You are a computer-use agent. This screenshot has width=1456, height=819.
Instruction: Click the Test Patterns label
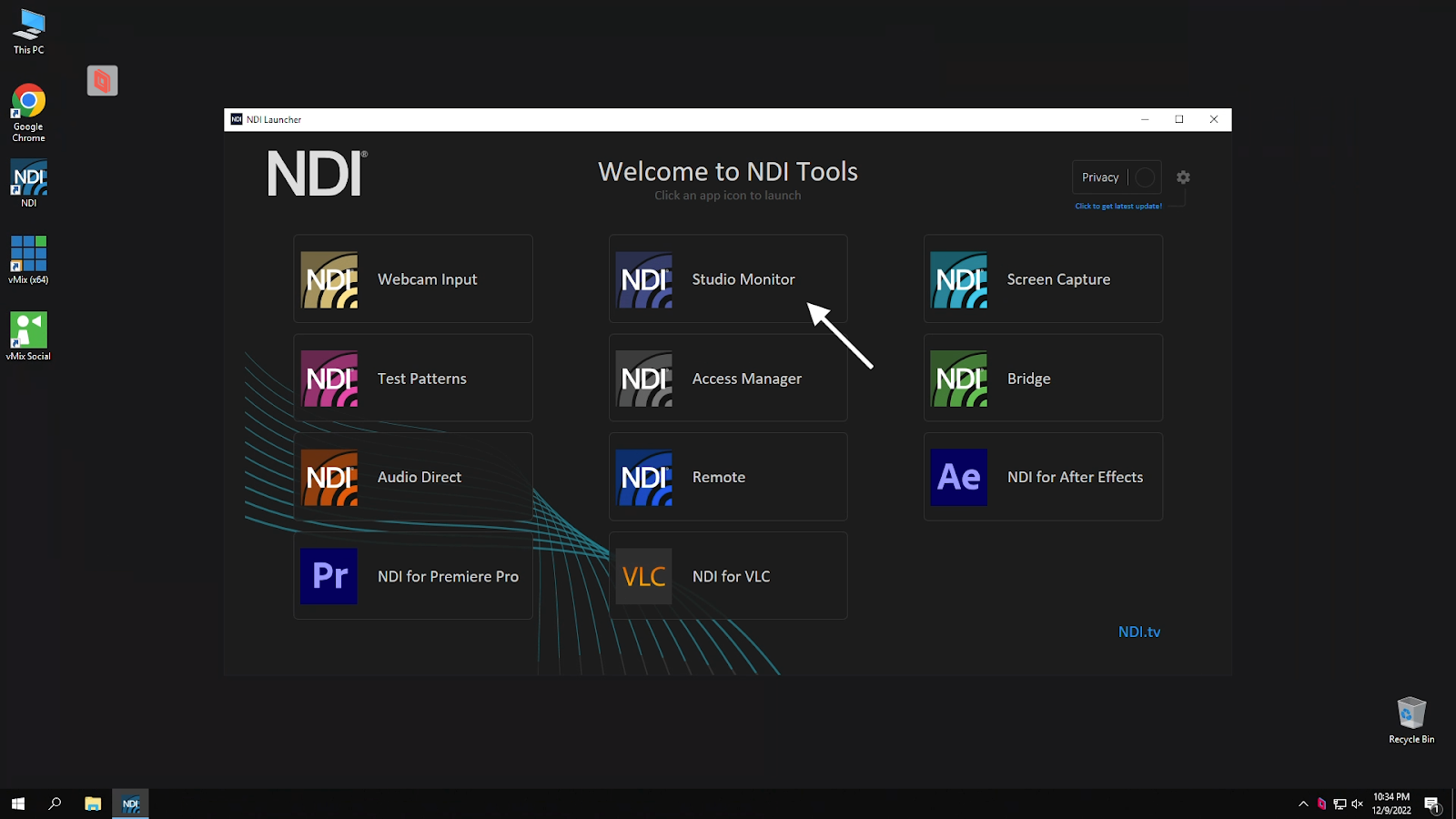point(422,379)
